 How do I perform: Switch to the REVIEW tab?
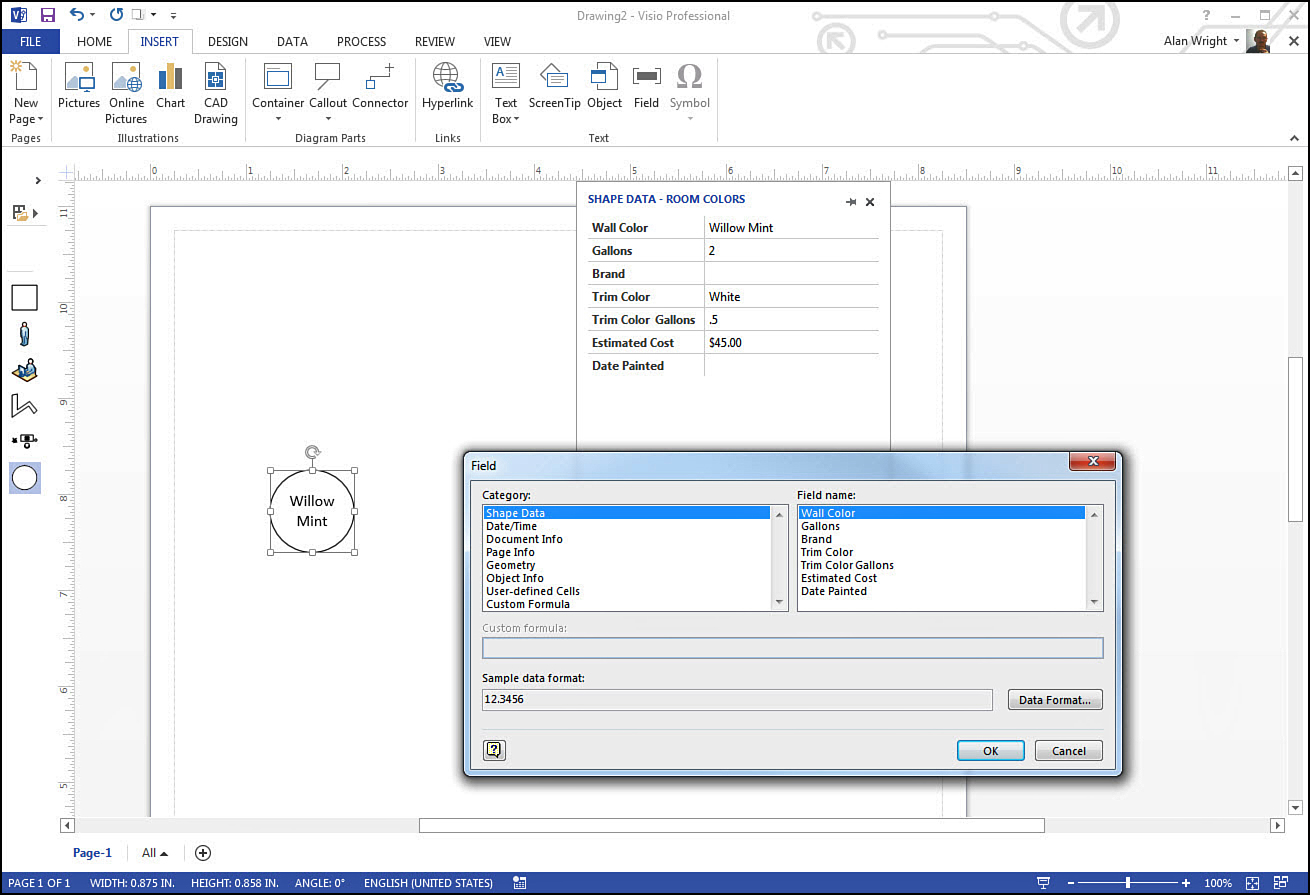tap(435, 42)
